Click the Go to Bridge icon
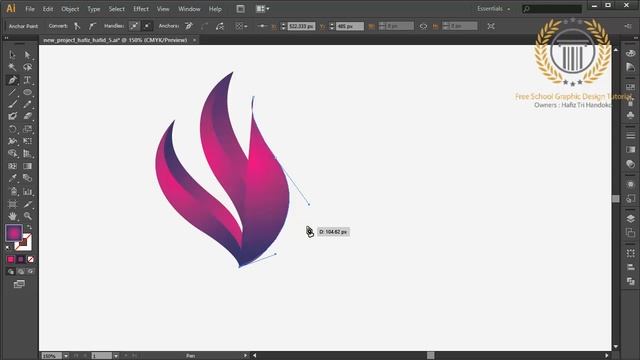 coord(240,9)
